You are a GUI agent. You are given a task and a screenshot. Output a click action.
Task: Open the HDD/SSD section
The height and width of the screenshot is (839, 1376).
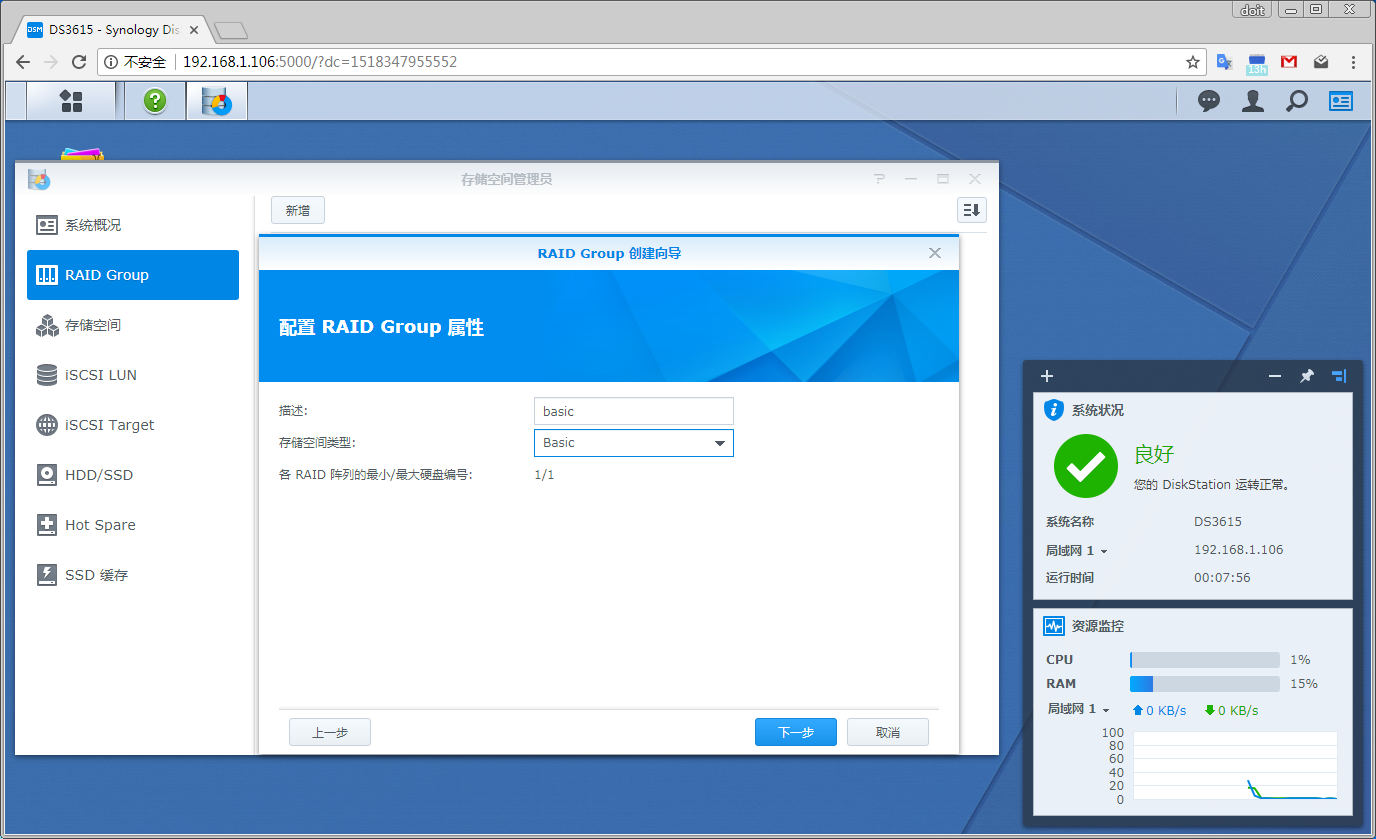click(x=133, y=475)
